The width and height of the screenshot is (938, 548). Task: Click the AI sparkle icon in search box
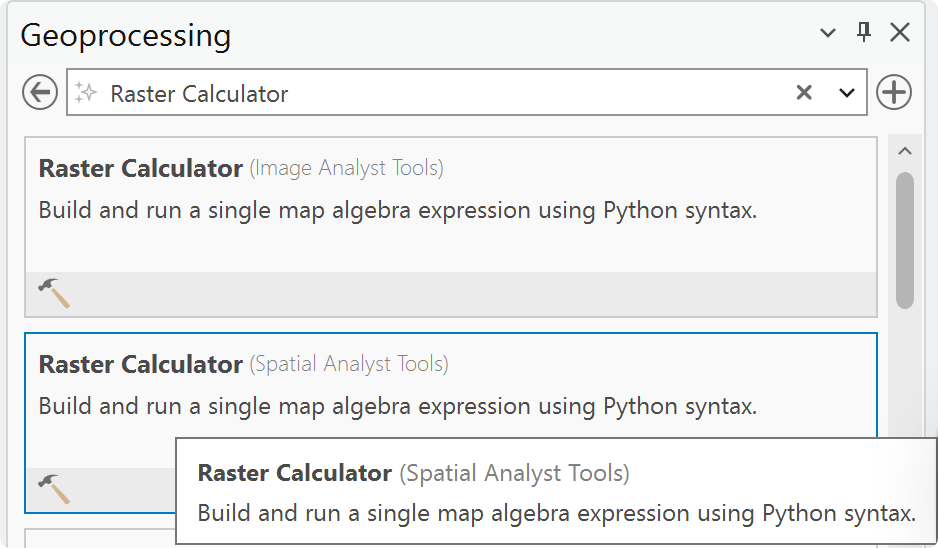[86, 93]
